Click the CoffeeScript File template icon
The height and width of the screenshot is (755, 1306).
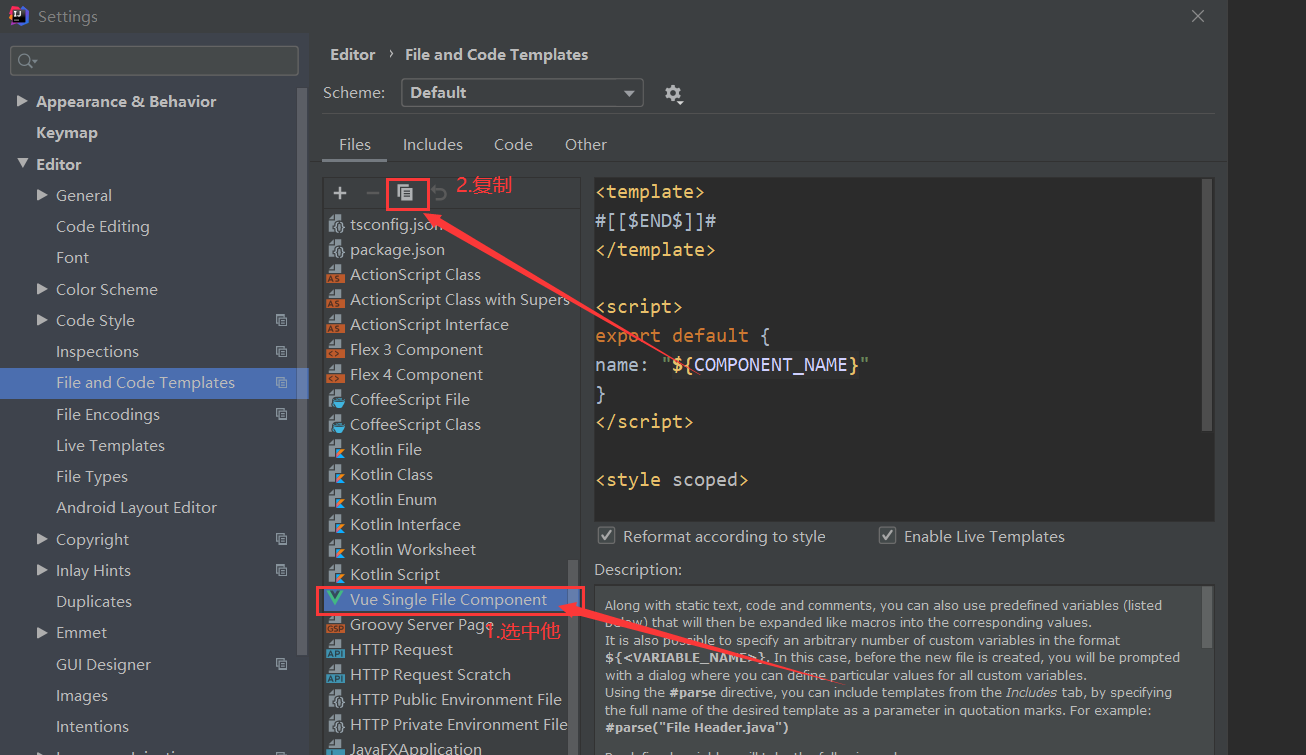click(336, 400)
